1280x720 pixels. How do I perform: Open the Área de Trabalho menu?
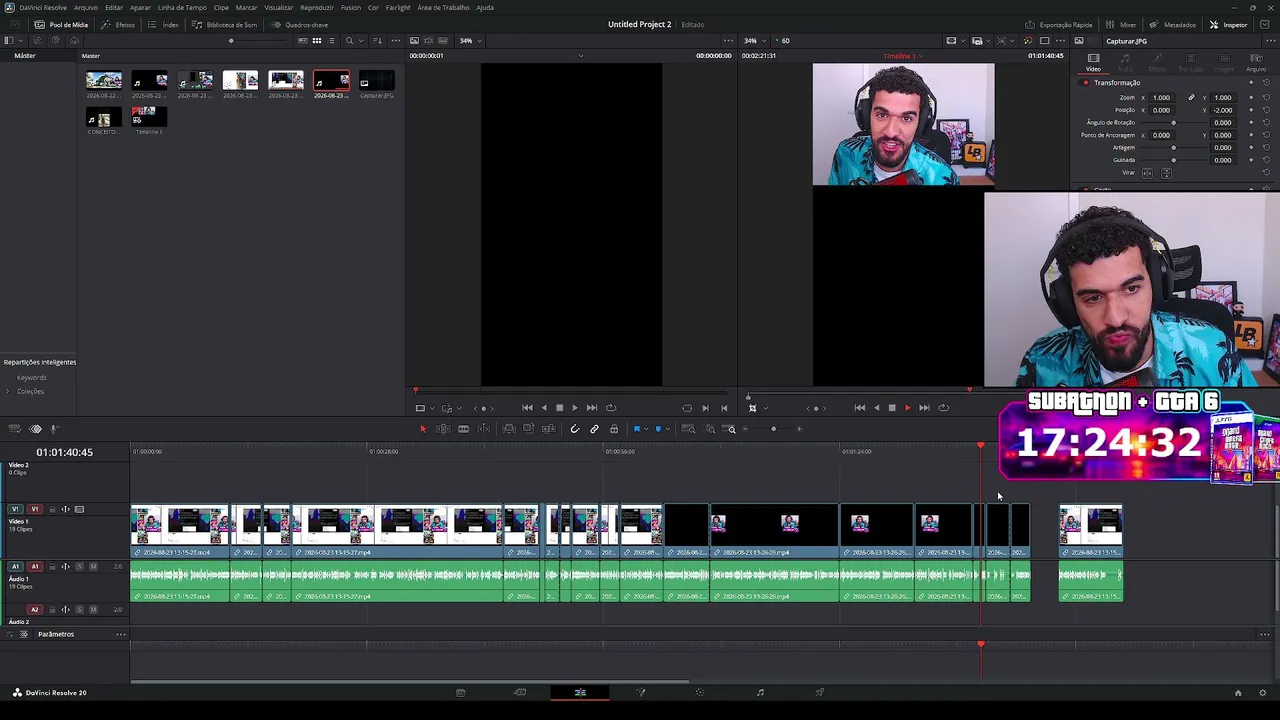pos(443,7)
